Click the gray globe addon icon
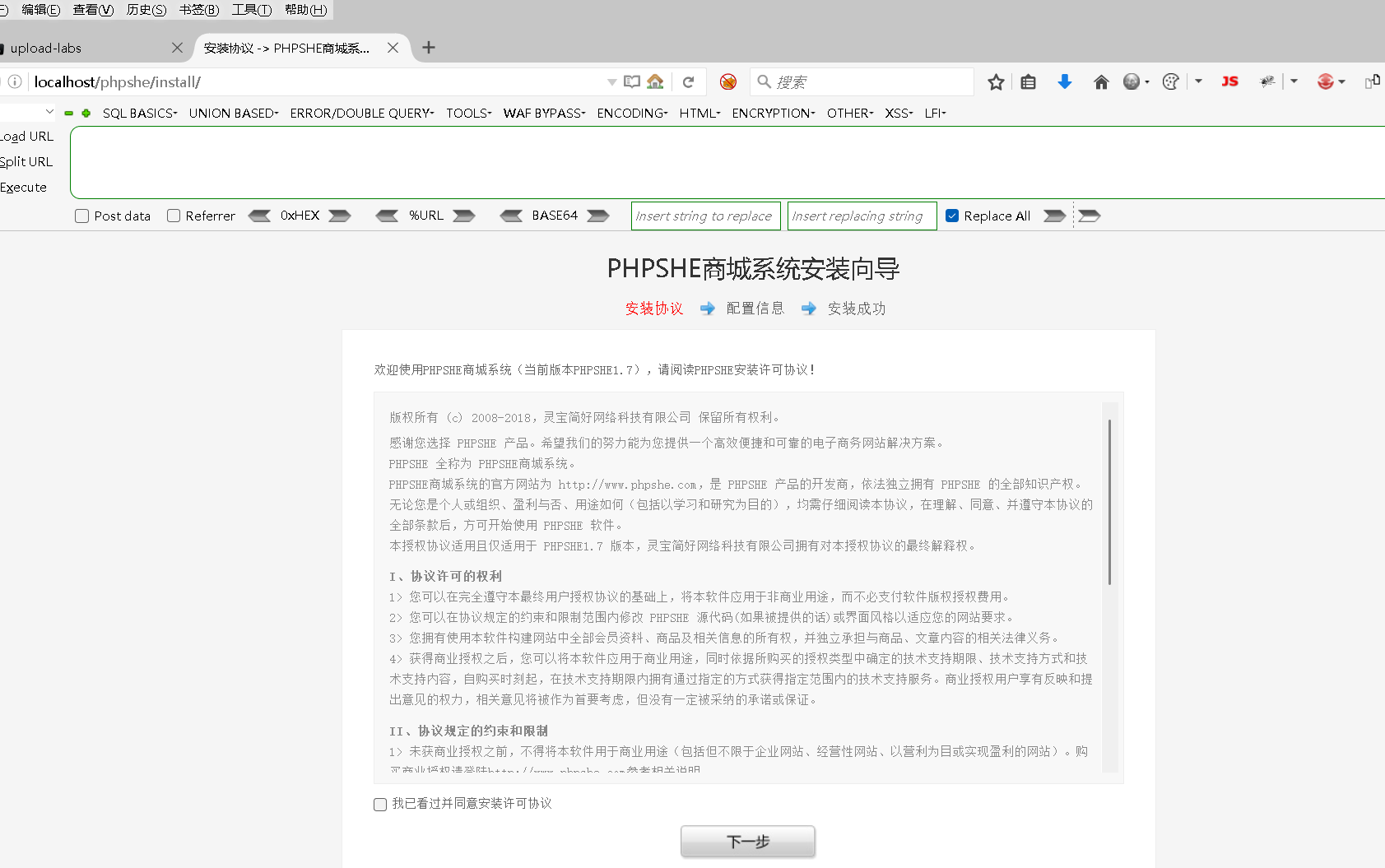This screenshot has width=1385, height=868. pos(1132,81)
